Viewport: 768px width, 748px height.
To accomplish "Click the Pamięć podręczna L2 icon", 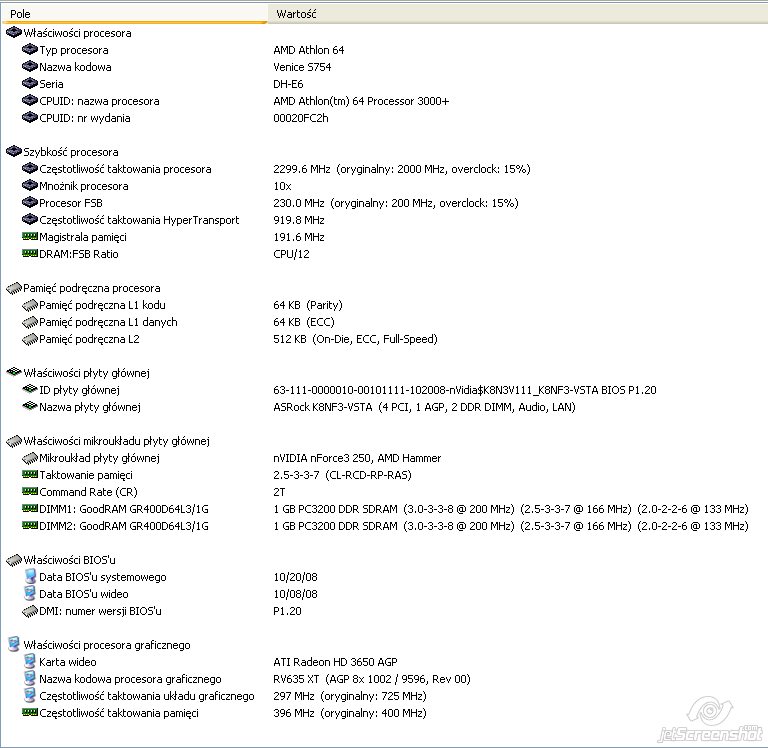I will pyautogui.click(x=30, y=339).
